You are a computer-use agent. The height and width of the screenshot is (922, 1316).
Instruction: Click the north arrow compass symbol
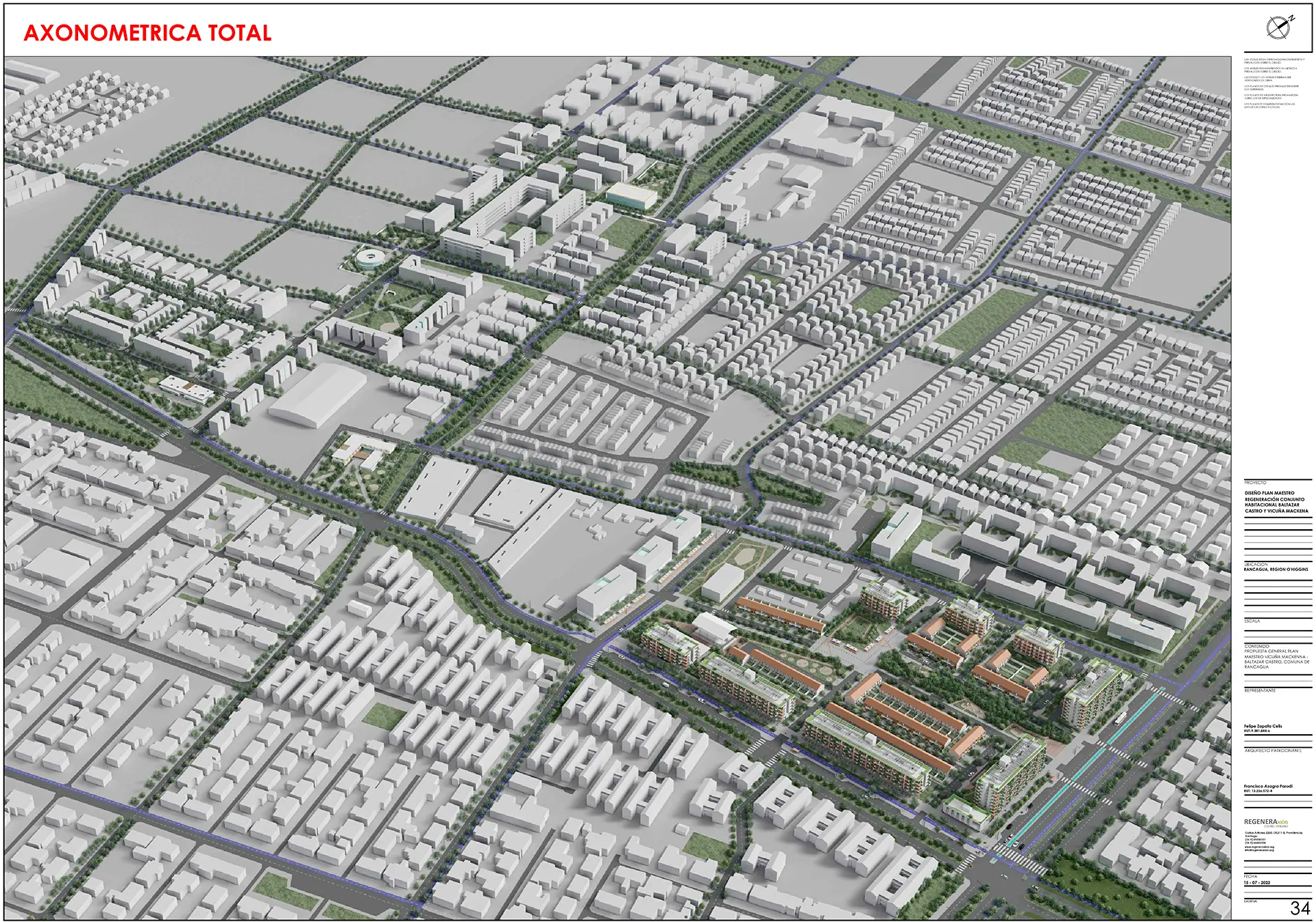1278,27
